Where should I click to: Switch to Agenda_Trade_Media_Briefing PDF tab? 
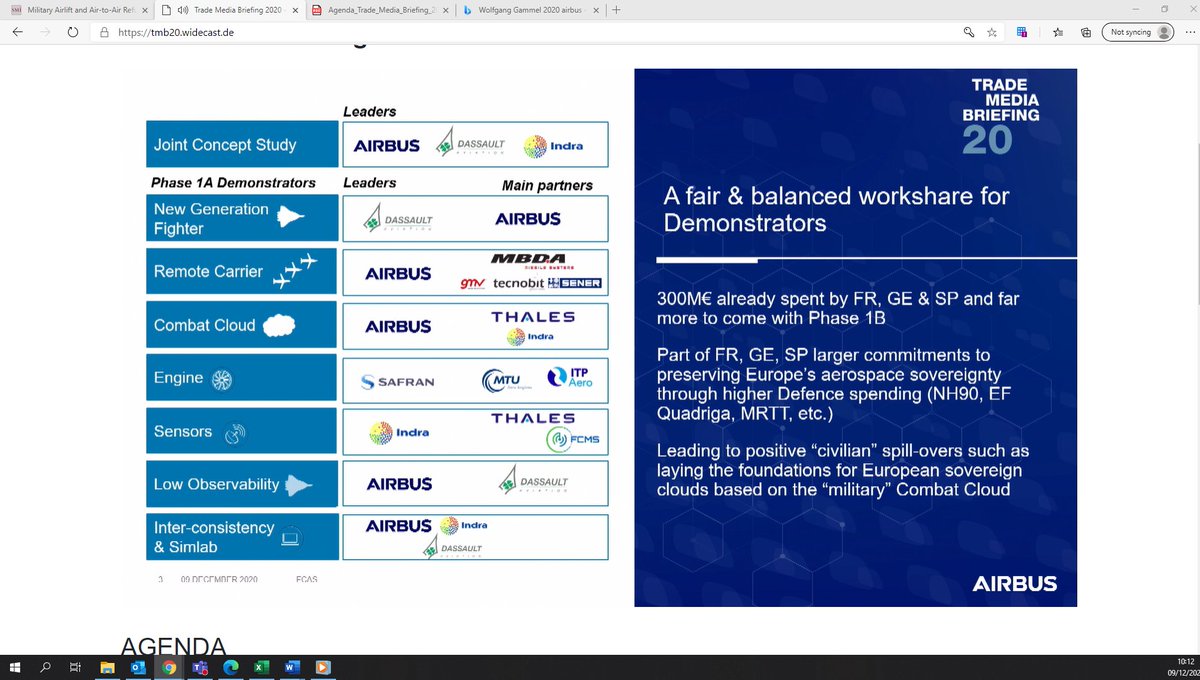pos(380,10)
